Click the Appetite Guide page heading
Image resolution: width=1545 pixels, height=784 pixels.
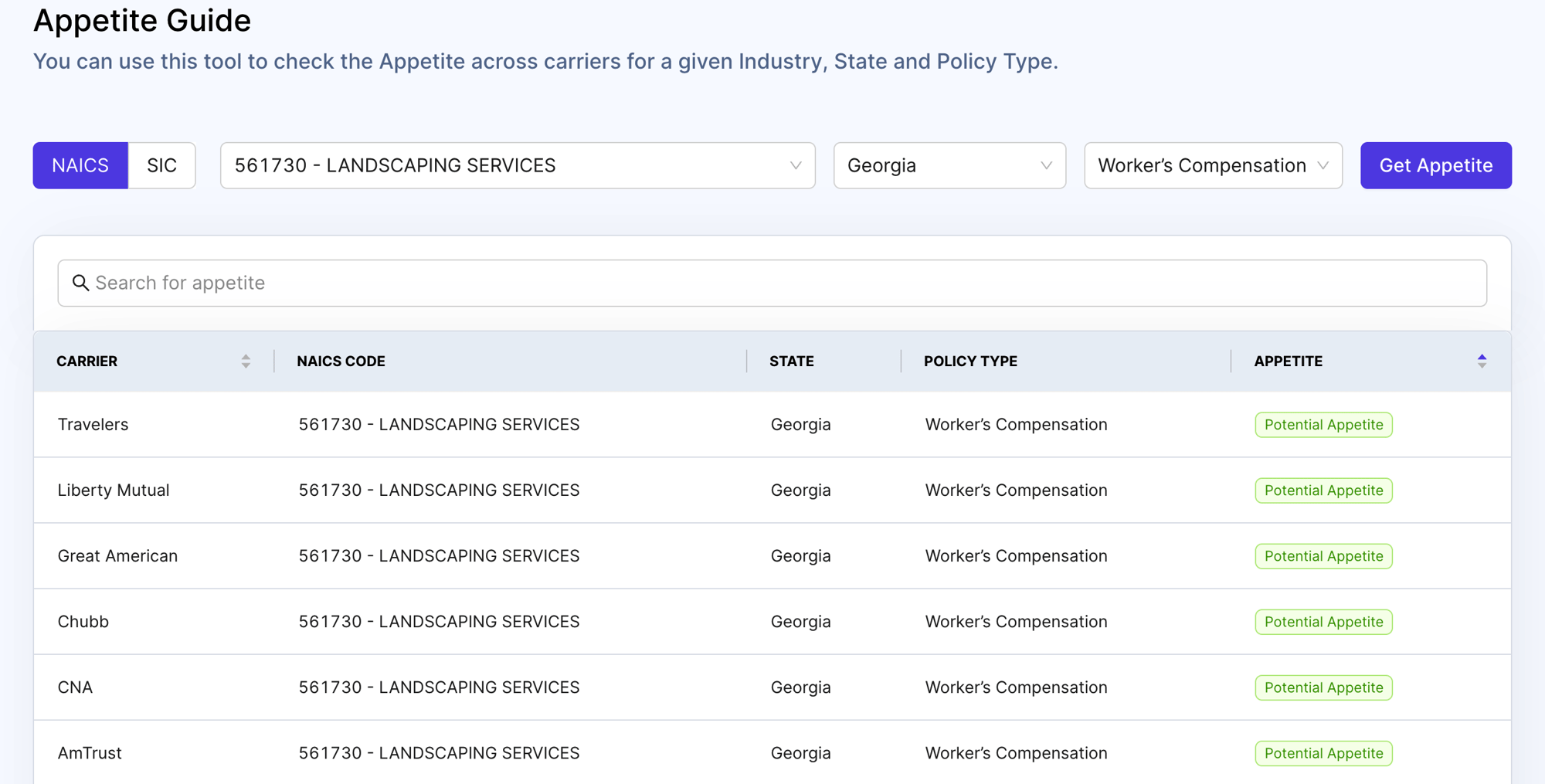pyautogui.click(x=142, y=21)
